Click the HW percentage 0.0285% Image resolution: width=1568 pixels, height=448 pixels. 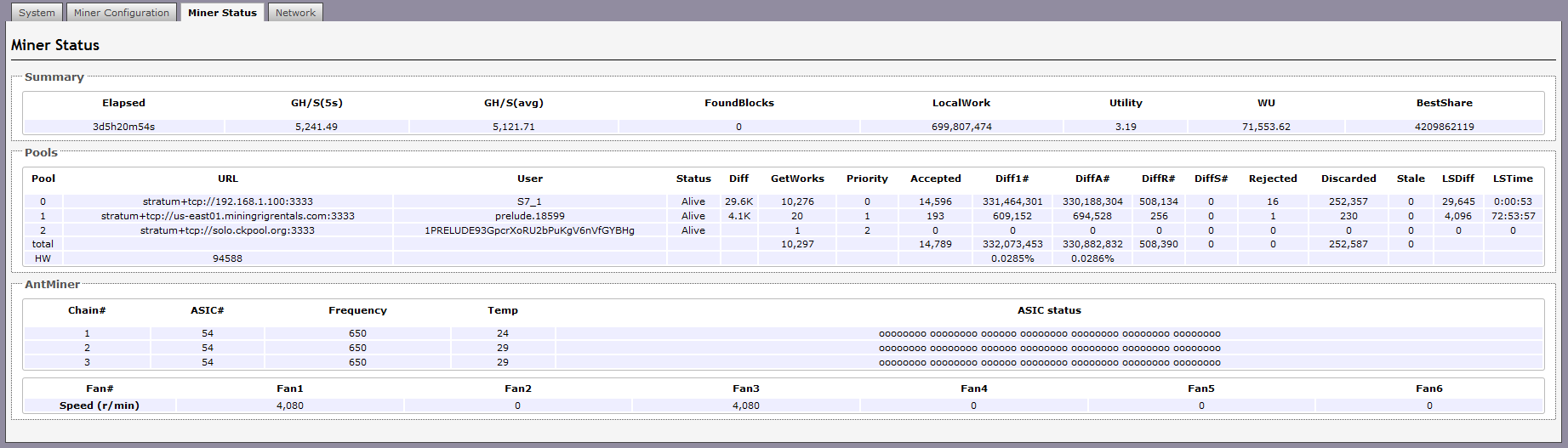click(x=1012, y=258)
